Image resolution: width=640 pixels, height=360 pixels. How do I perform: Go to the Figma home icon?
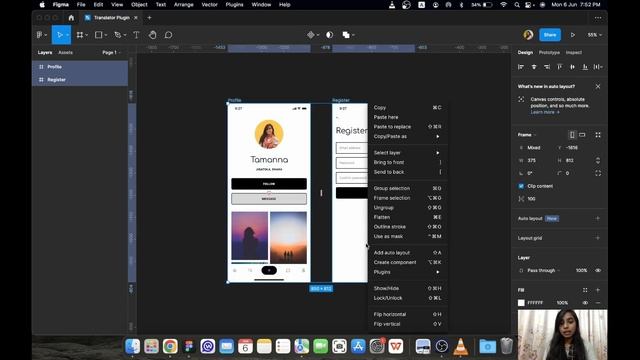click(71, 18)
